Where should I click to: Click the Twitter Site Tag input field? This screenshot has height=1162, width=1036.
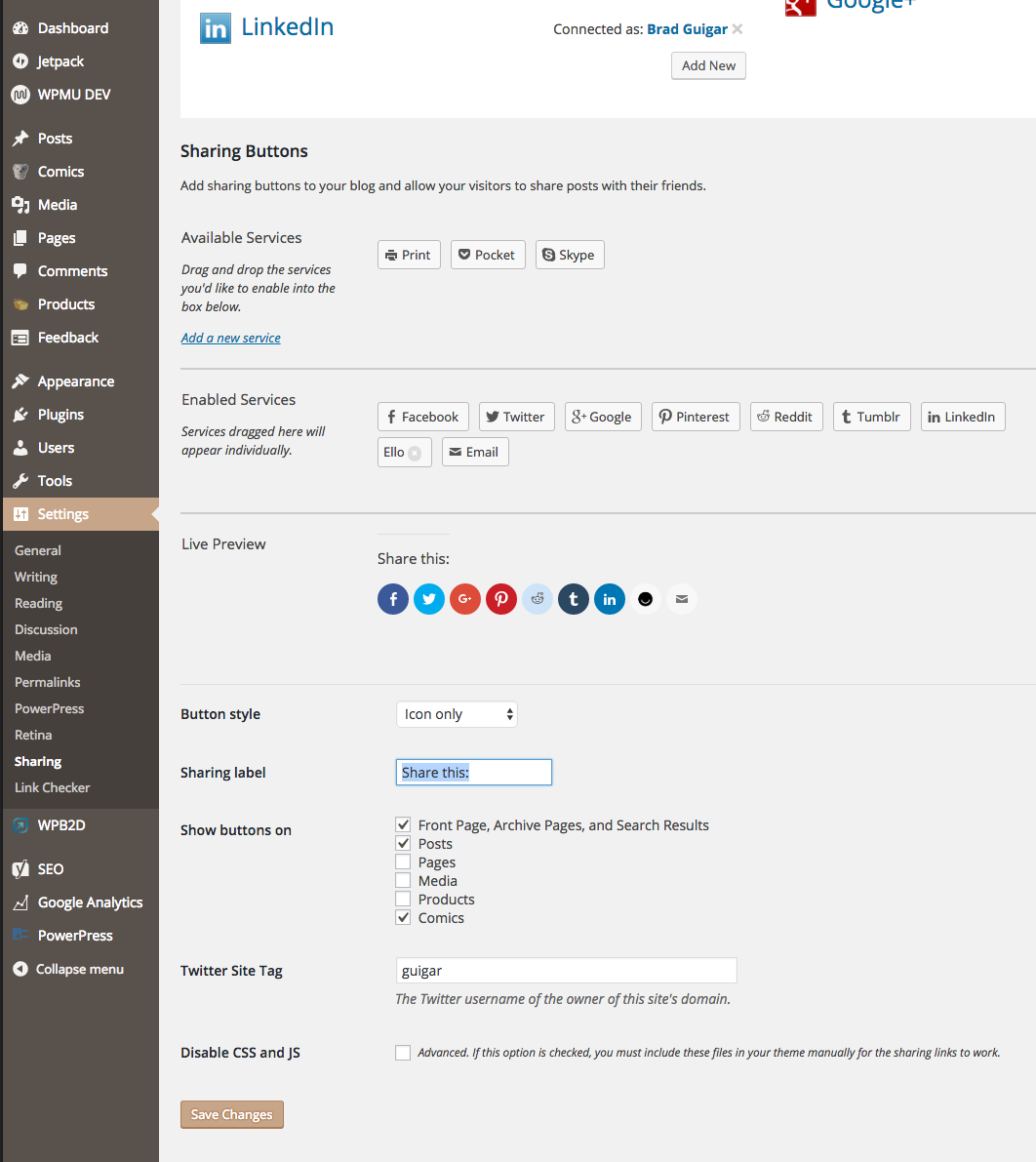[566, 971]
